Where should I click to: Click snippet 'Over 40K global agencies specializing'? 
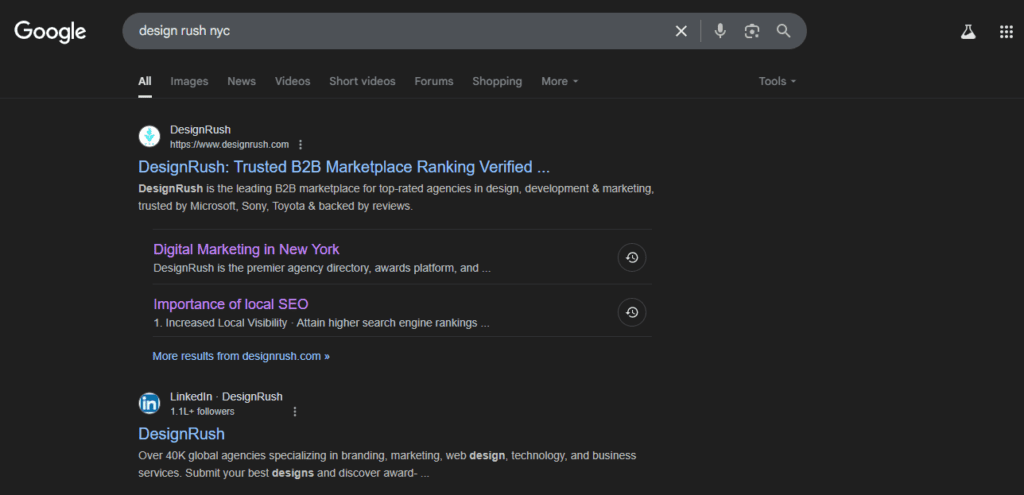click(387, 464)
